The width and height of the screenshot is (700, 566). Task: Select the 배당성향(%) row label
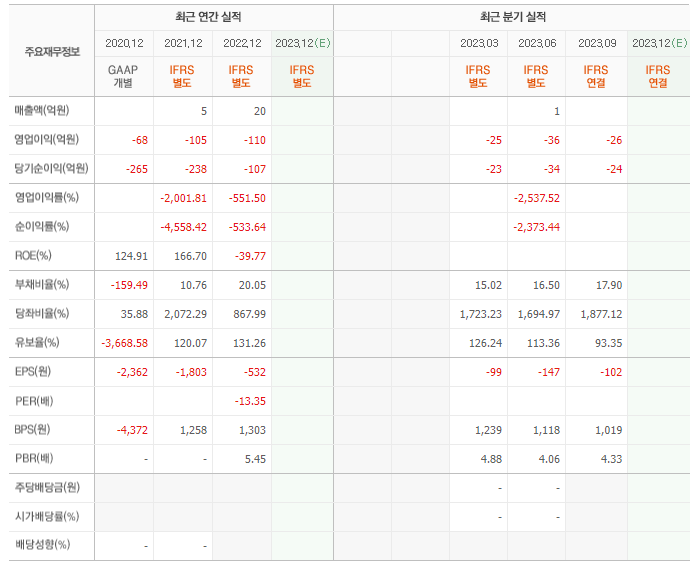[x=42, y=545]
